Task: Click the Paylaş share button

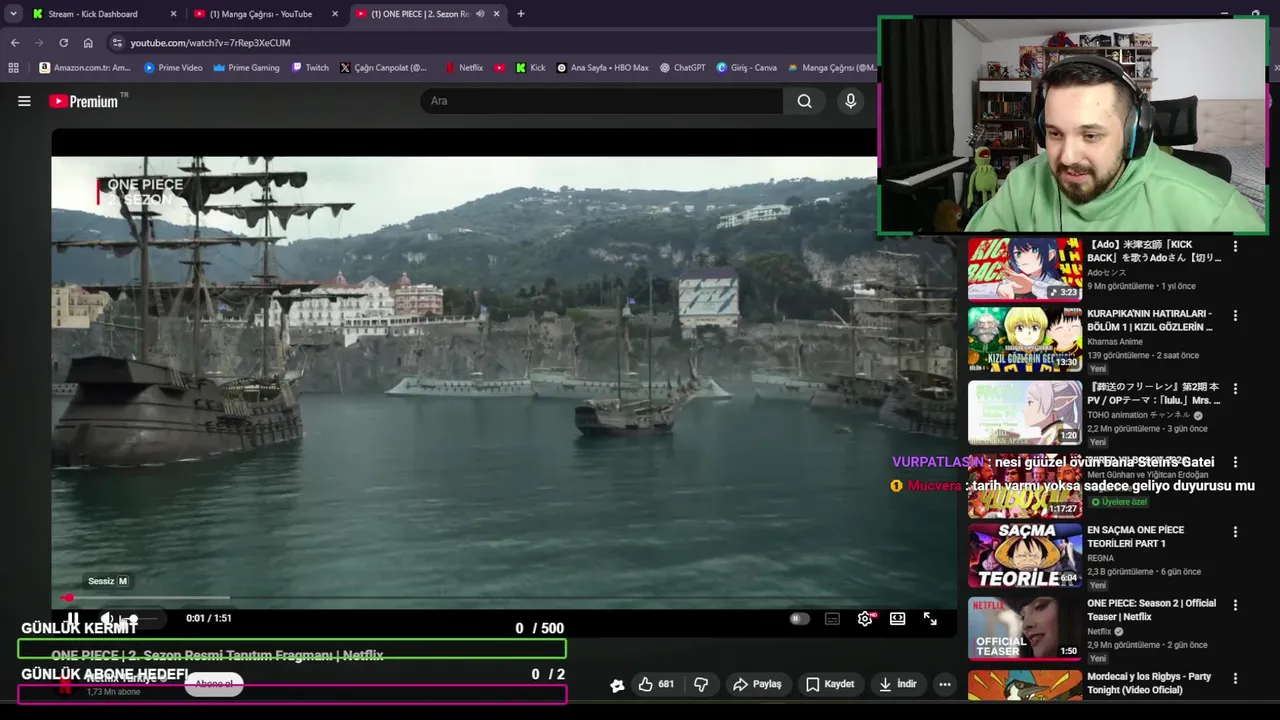Action: tap(757, 684)
